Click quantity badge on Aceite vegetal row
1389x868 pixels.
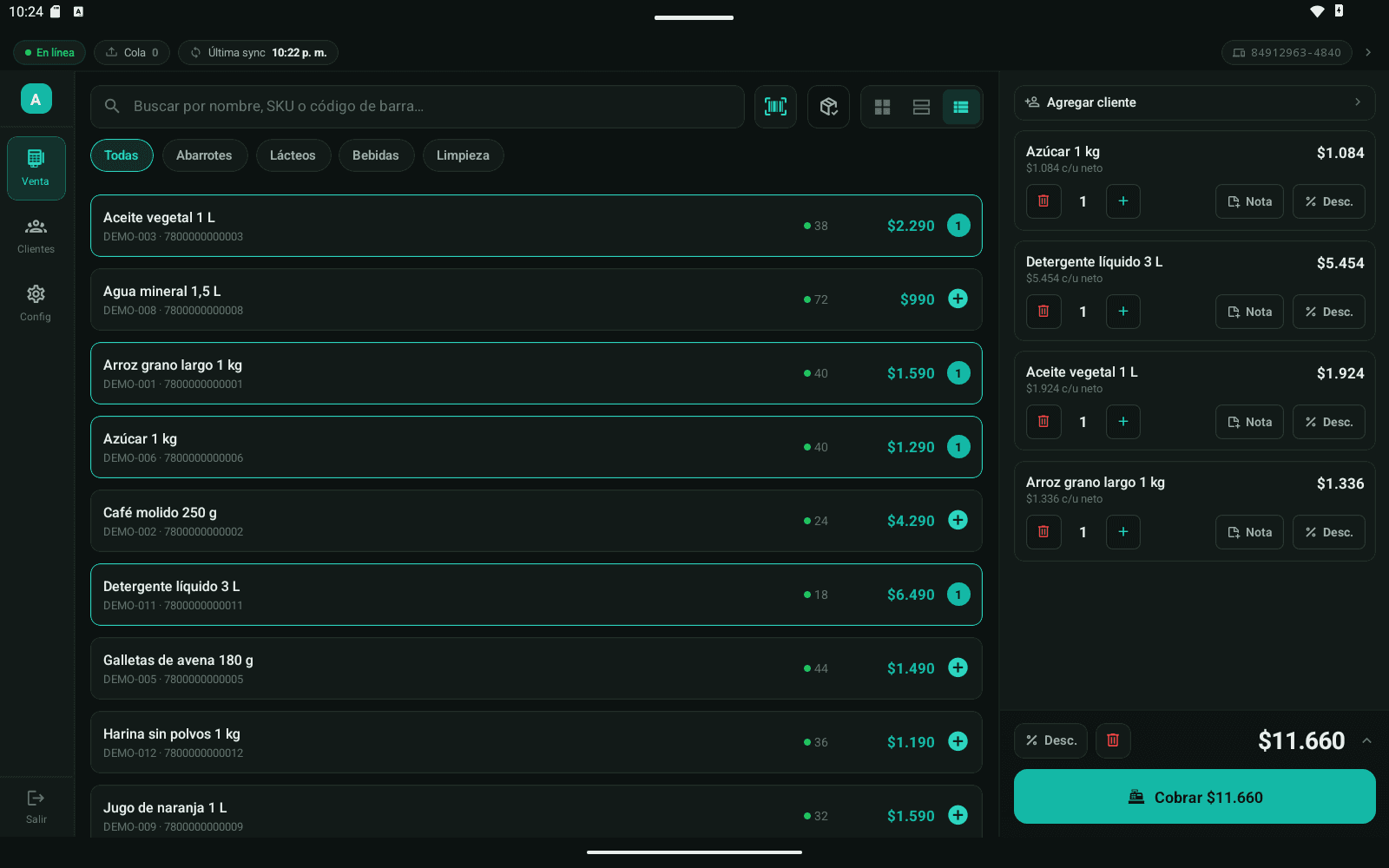(x=958, y=226)
